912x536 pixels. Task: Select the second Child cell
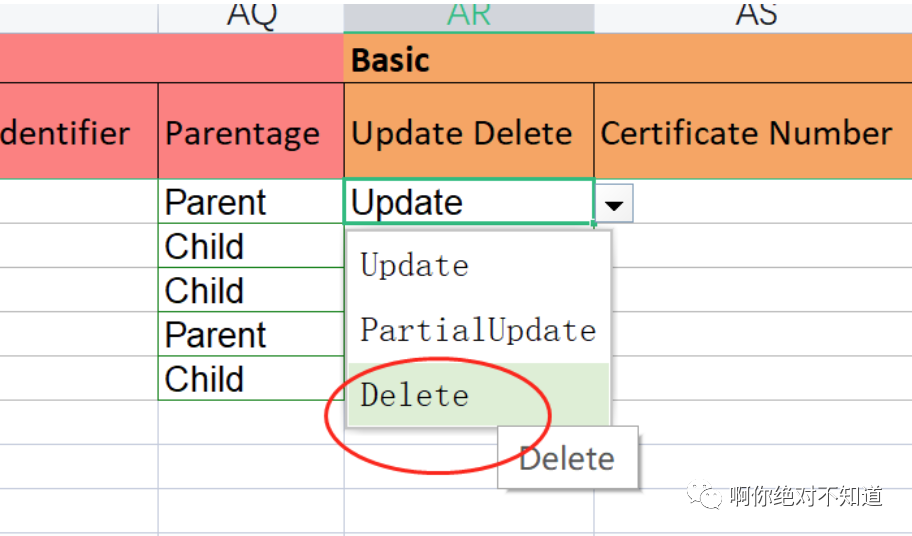pyautogui.click(x=251, y=290)
